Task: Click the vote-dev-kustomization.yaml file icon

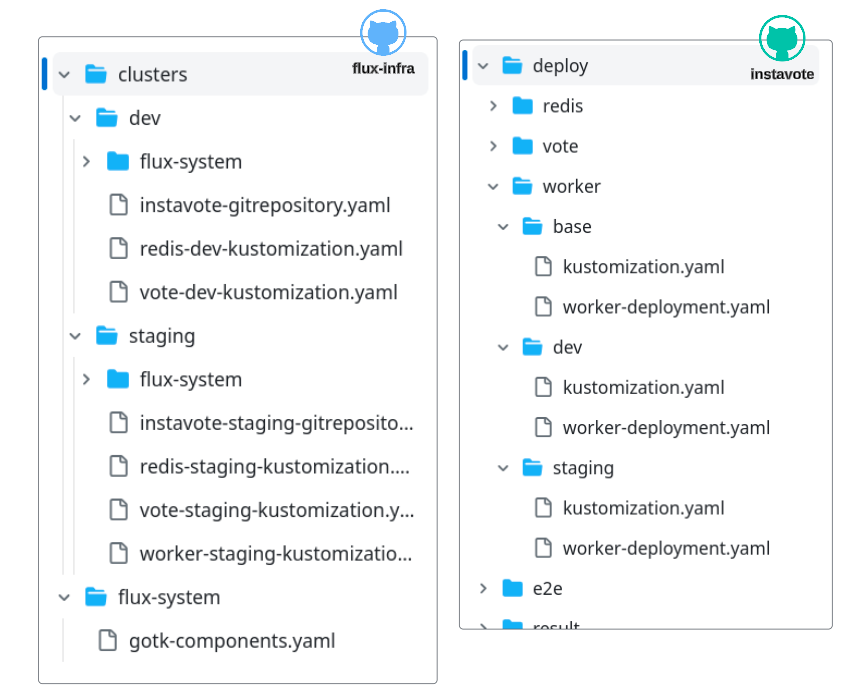Action: click(118, 292)
